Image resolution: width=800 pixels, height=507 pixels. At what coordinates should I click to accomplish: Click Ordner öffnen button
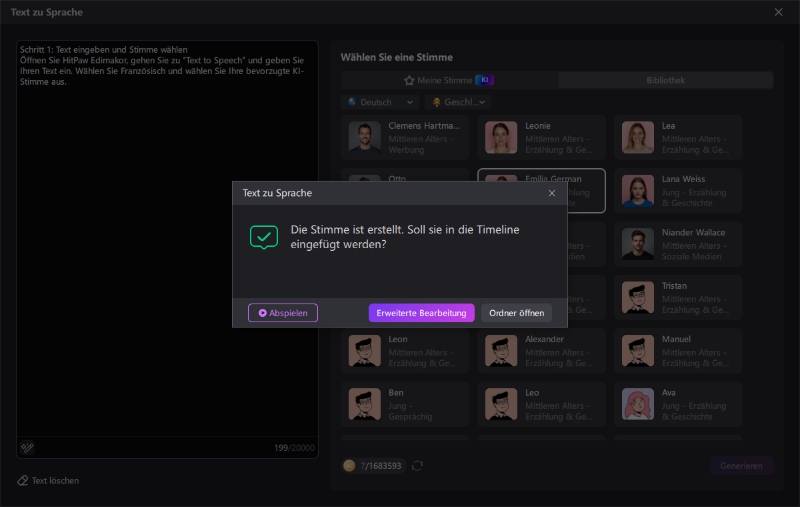[516, 313]
